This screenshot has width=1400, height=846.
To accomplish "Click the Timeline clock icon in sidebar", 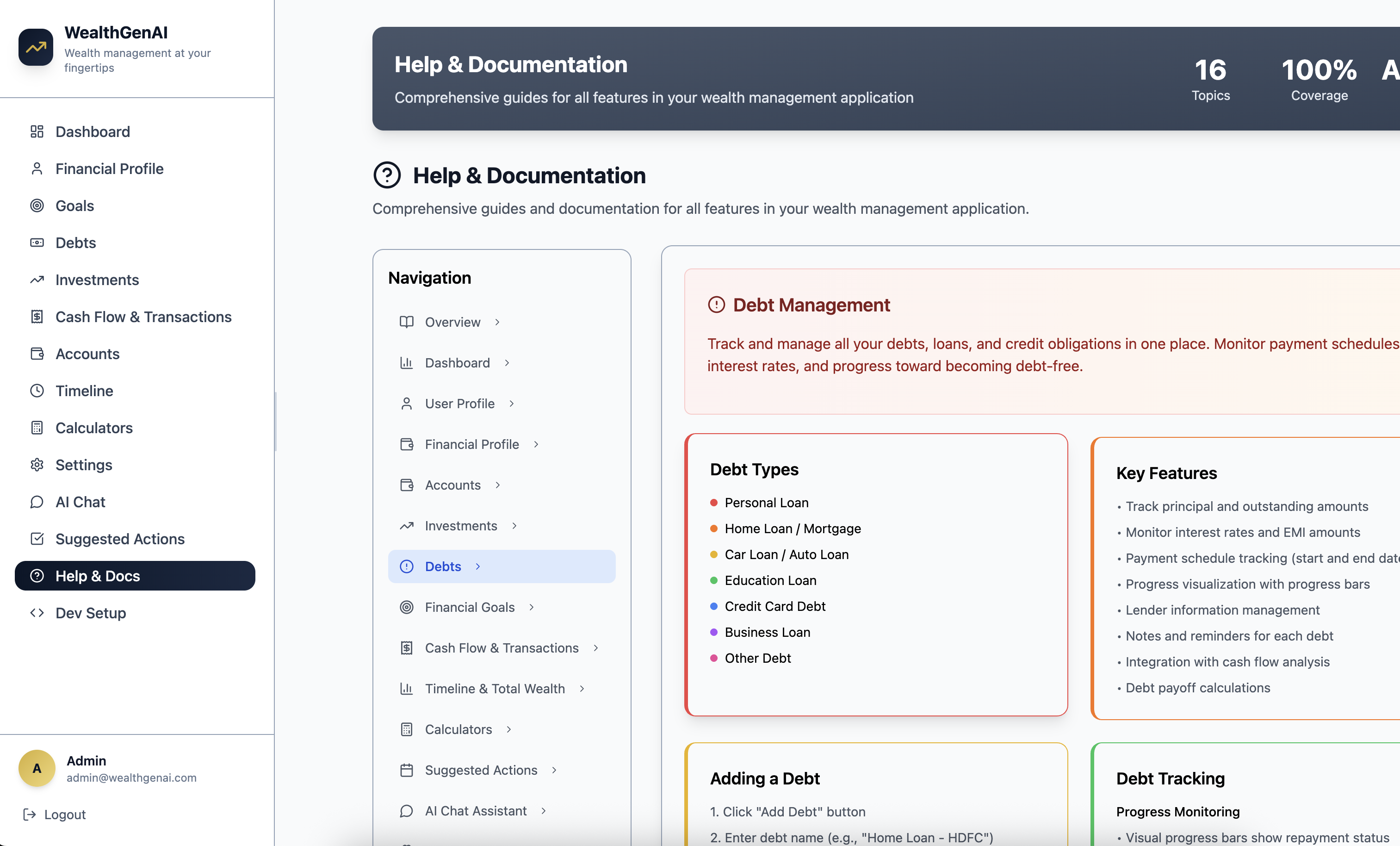I will (x=37, y=391).
